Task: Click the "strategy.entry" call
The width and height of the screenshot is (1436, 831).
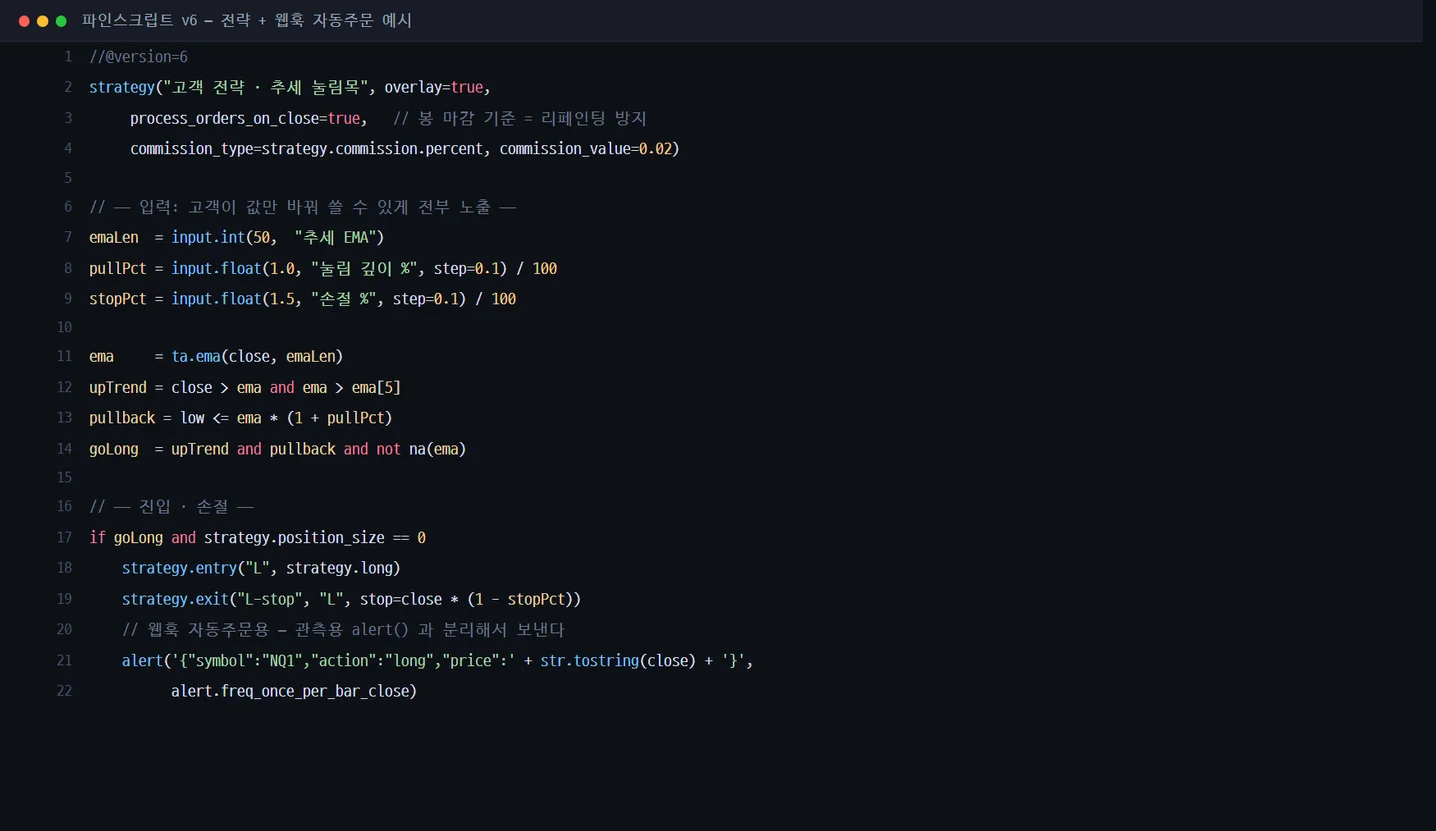Action: point(179,568)
